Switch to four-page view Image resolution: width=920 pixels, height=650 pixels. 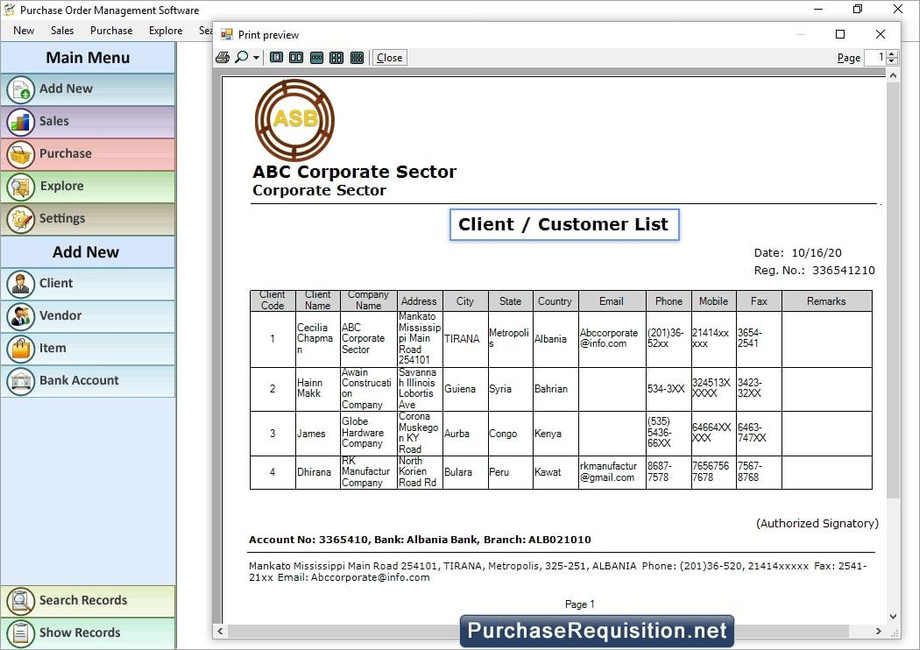pos(336,57)
